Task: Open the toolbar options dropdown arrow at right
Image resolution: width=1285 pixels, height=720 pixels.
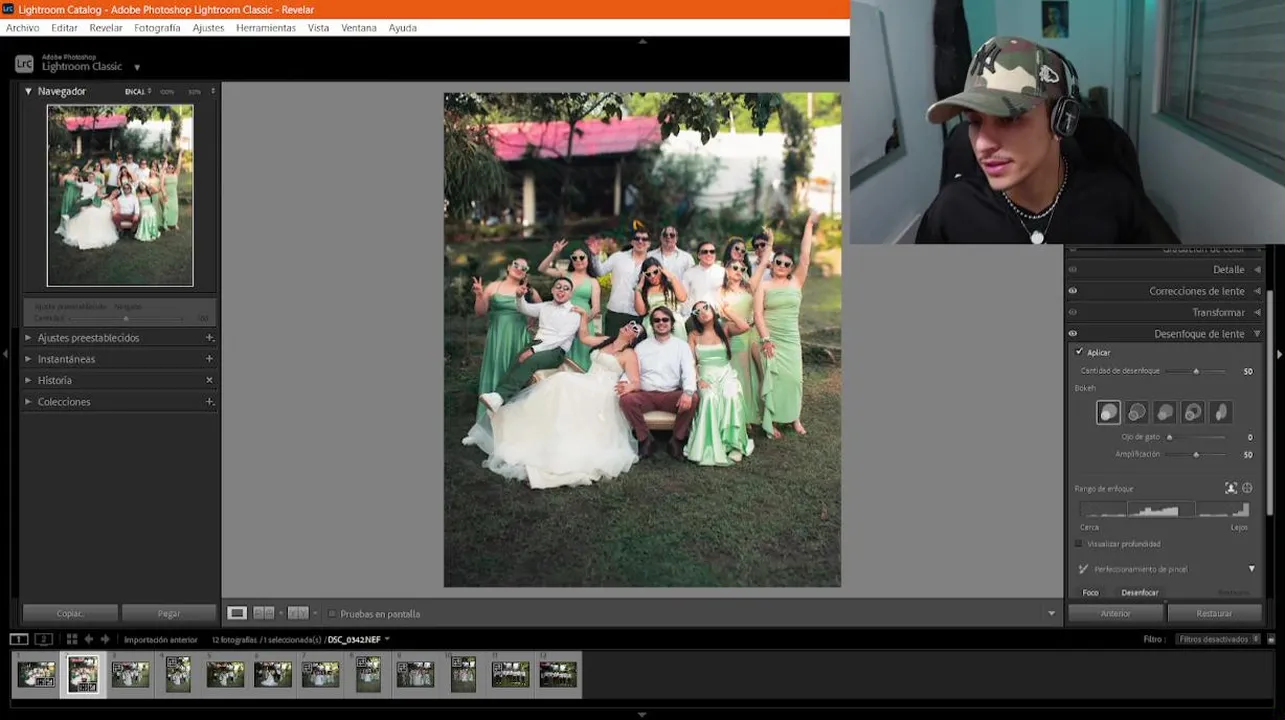Action: tap(1051, 613)
